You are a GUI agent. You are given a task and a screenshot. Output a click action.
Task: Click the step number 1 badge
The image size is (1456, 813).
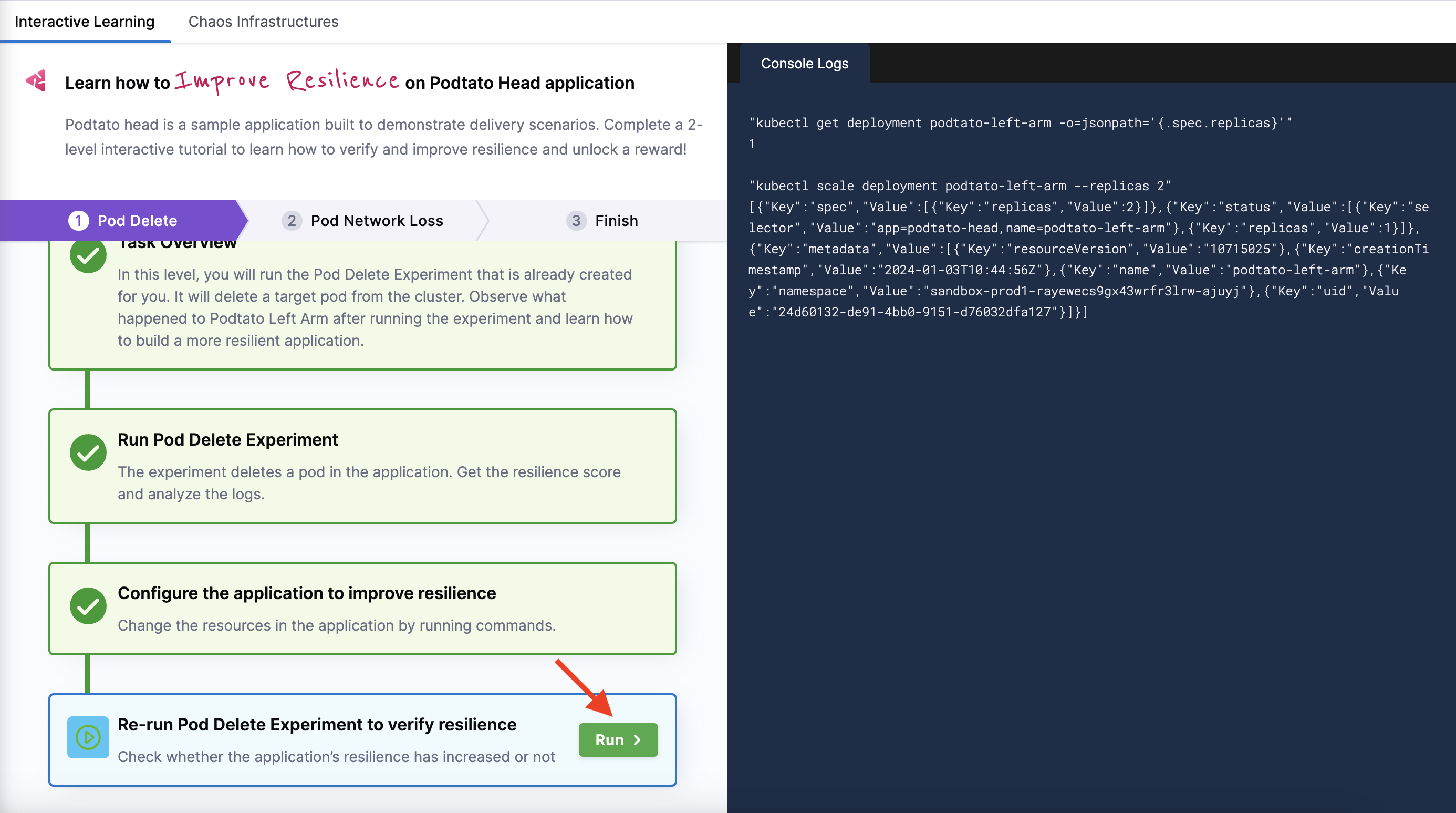pyautogui.click(x=79, y=221)
